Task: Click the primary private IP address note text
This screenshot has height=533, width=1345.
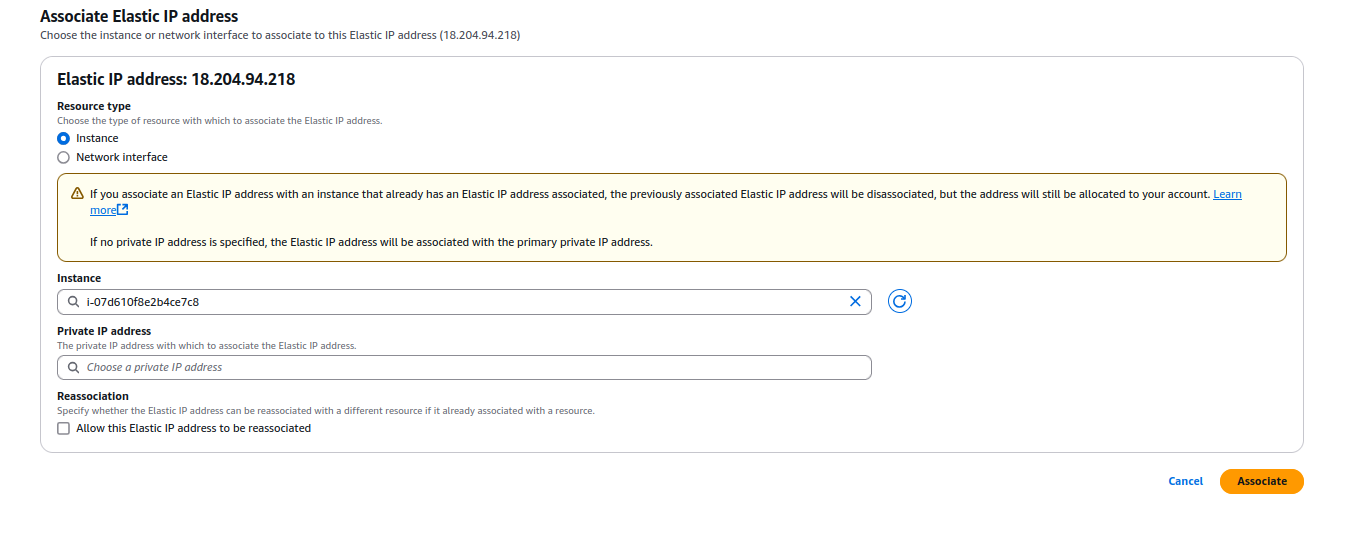Action: point(371,242)
